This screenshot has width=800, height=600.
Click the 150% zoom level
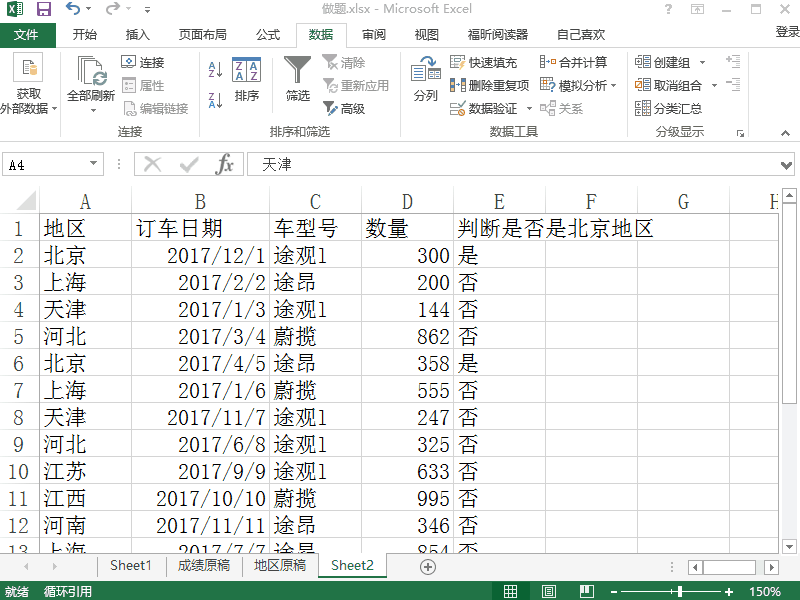click(x=765, y=592)
